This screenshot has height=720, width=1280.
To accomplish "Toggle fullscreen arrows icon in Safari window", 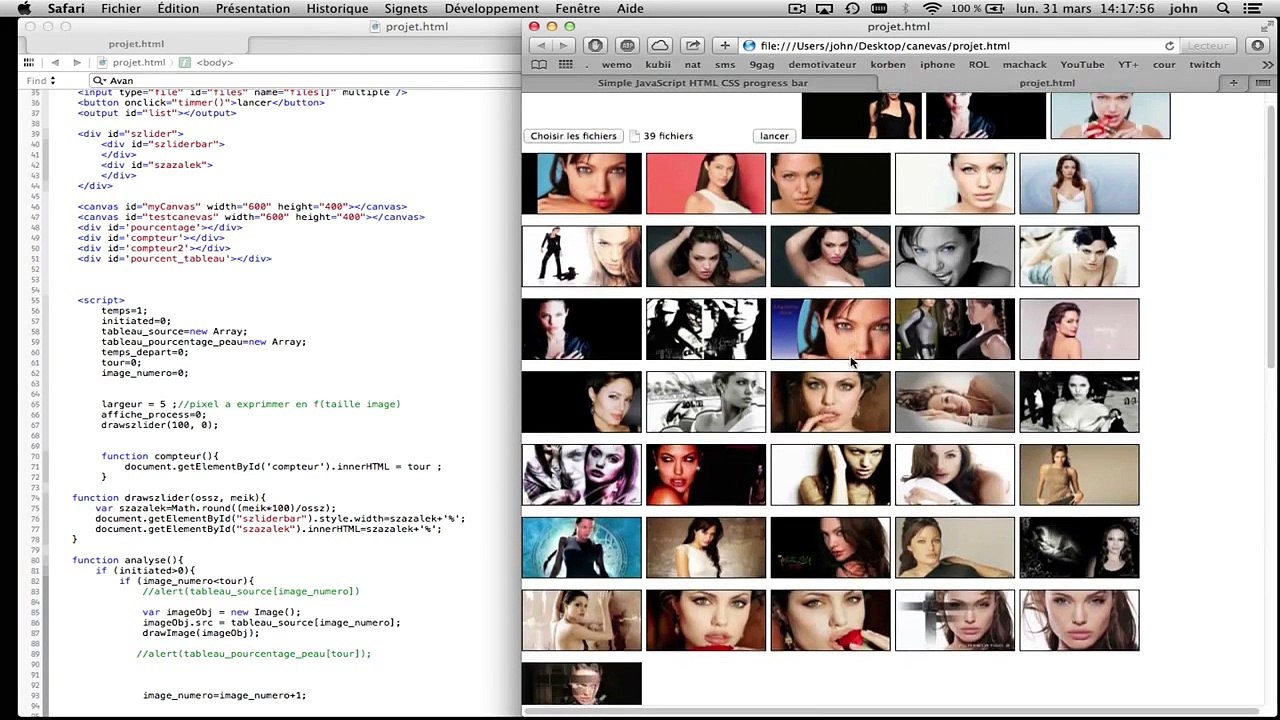I will 1269,27.
